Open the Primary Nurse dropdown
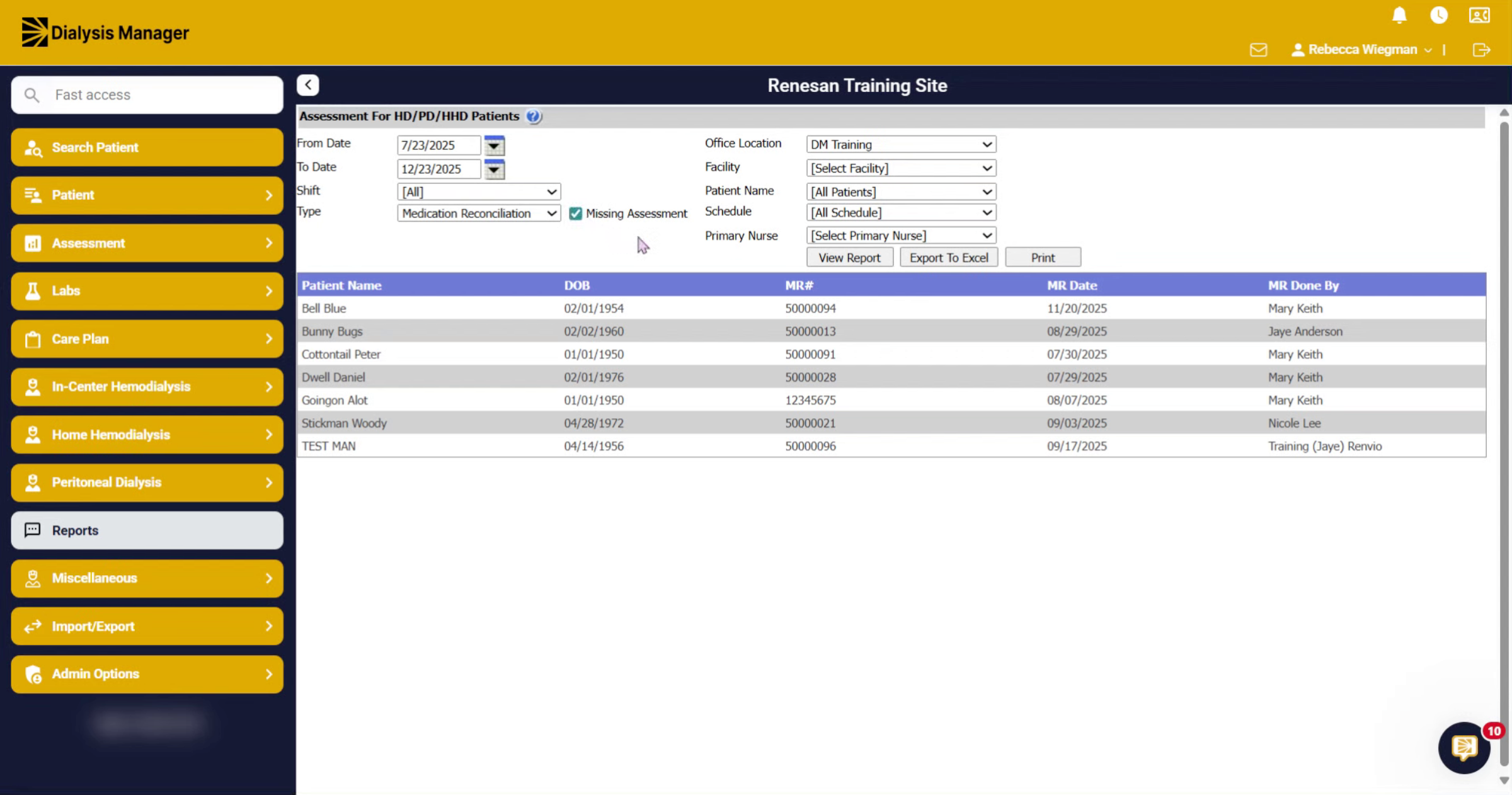Viewport: 1512px width, 795px height. 901,236
